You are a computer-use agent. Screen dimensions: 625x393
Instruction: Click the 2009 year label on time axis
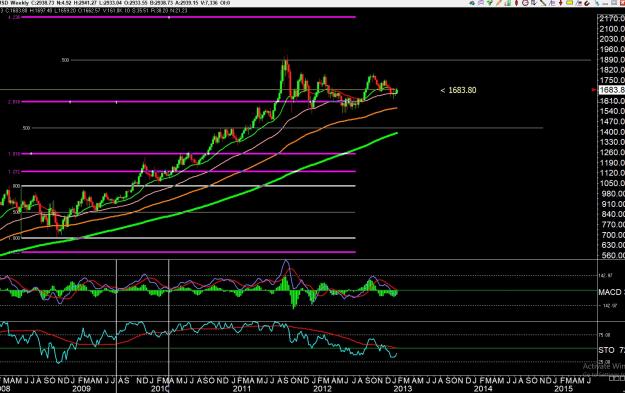81,389
